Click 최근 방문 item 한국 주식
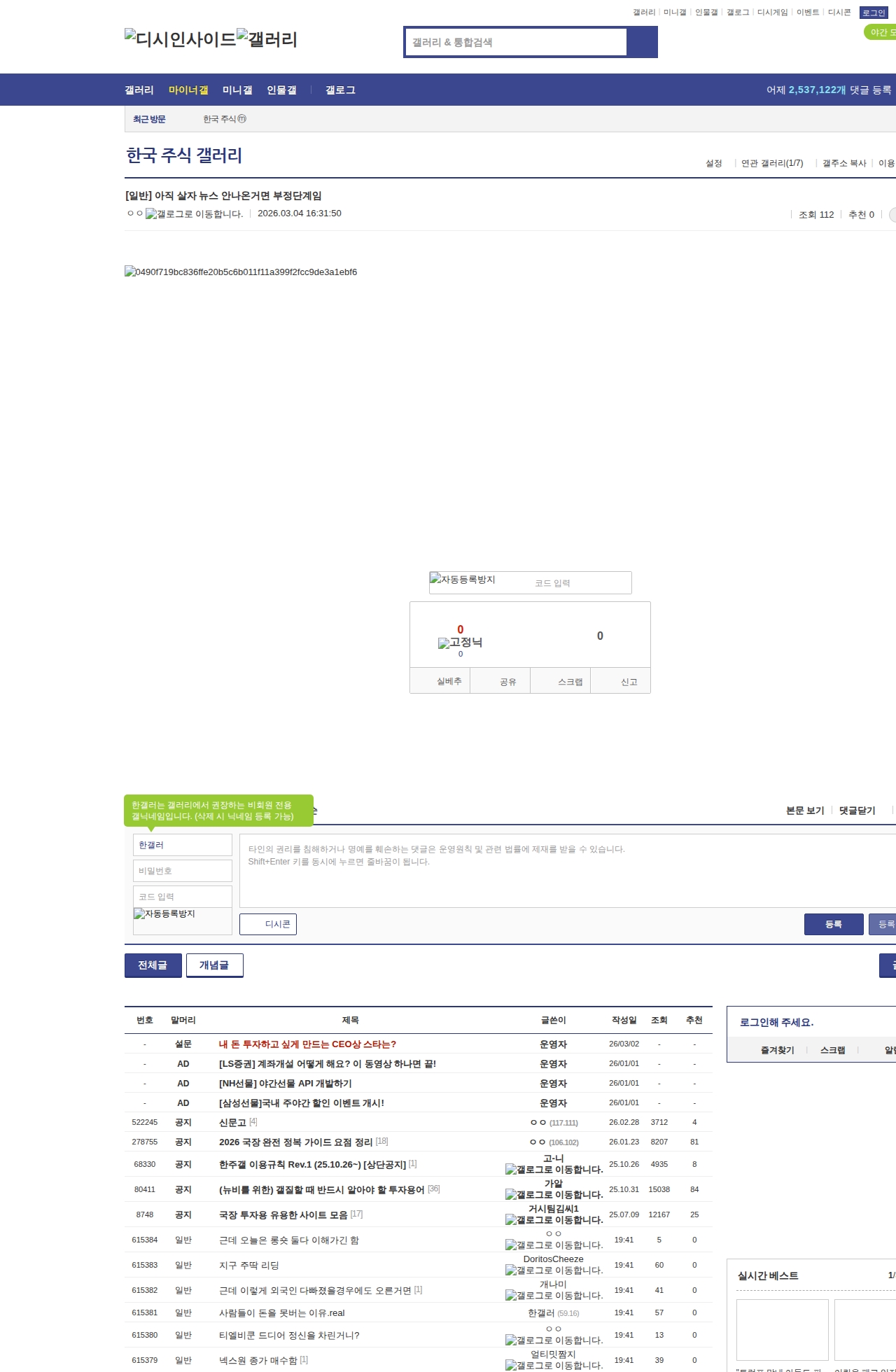The width and height of the screenshot is (896, 1372). tap(220, 119)
